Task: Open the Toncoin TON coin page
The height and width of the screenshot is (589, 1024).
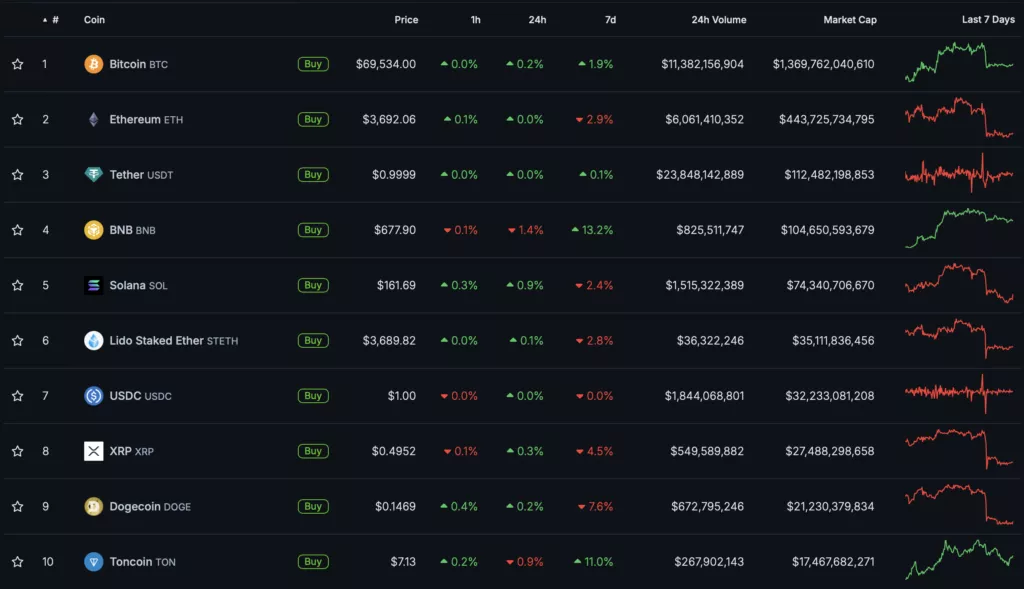Action: pos(142,562)
